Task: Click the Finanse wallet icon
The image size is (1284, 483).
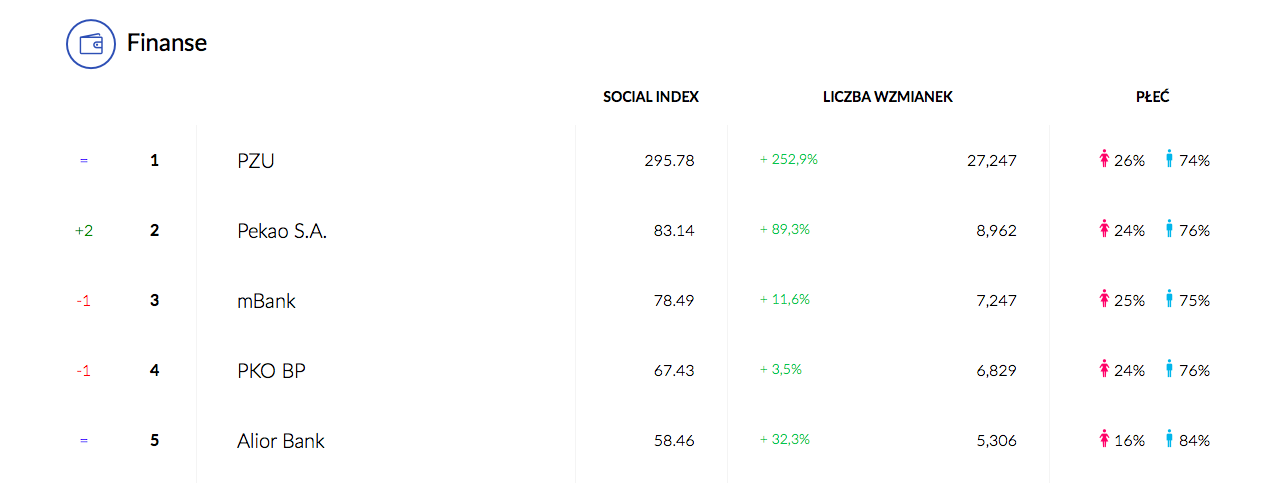Action: [x=91, y=44]
